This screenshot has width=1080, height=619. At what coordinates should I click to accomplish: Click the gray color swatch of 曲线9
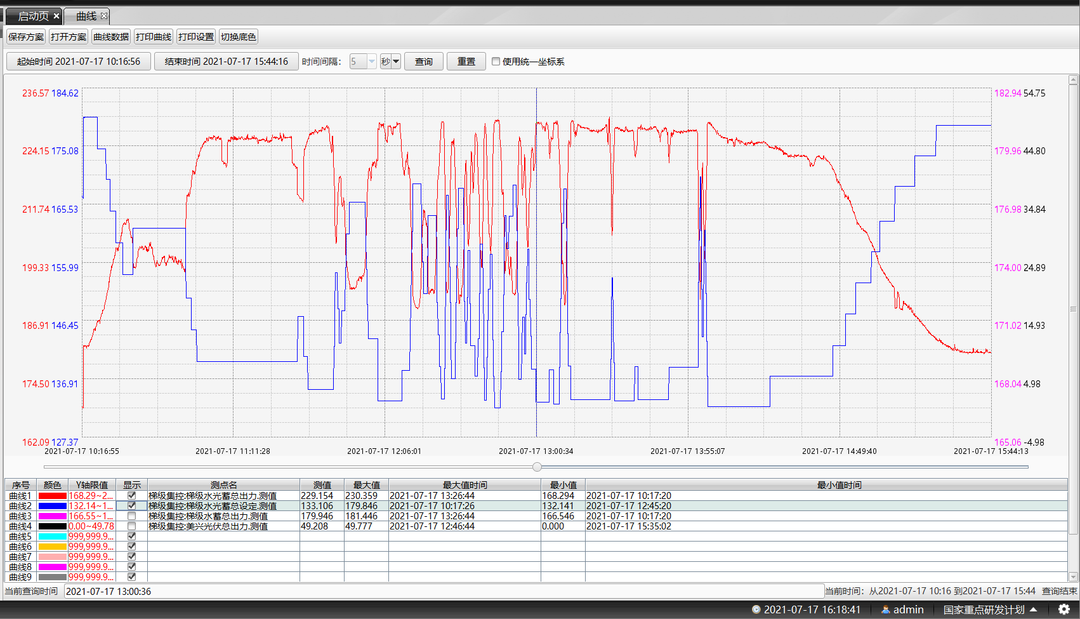pyautogui.click(x=52, y=577)
